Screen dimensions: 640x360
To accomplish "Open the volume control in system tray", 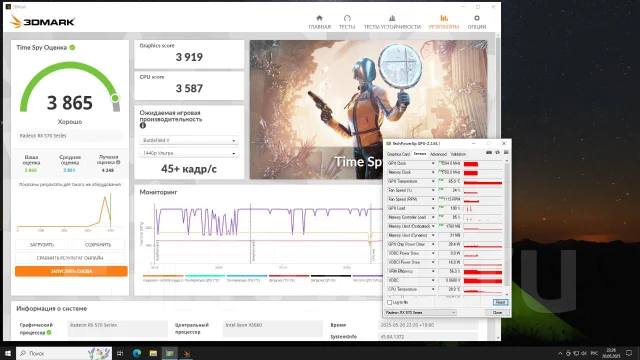I will point(584,353).
